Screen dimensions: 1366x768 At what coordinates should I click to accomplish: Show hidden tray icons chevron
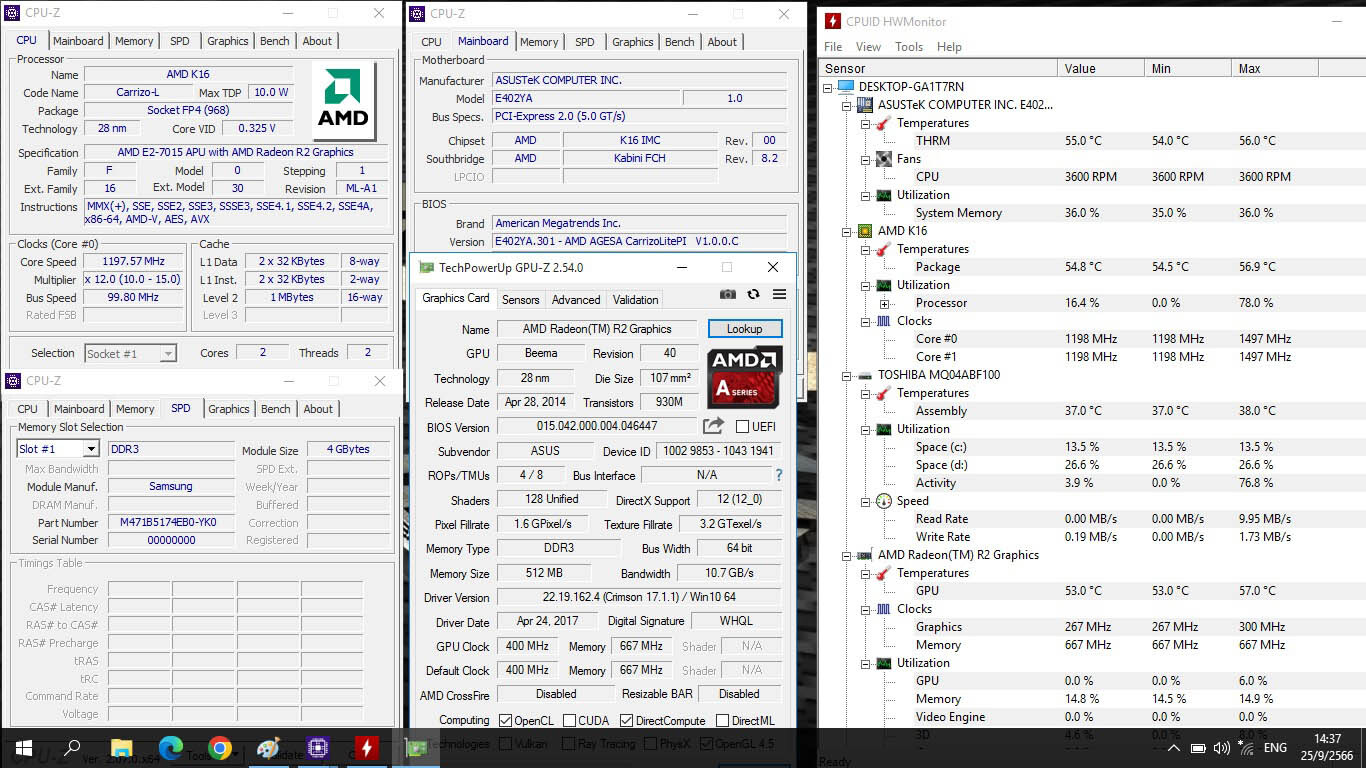click(x=1173, y=748)
